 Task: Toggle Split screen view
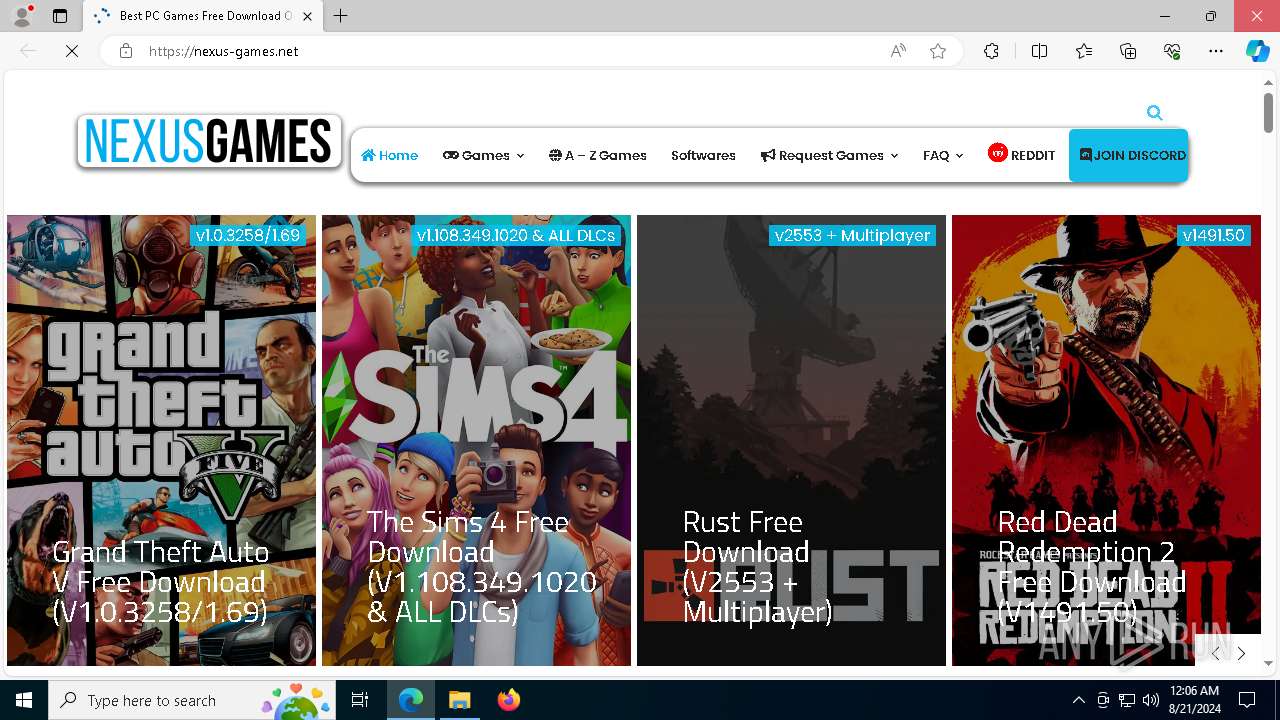1039,51
